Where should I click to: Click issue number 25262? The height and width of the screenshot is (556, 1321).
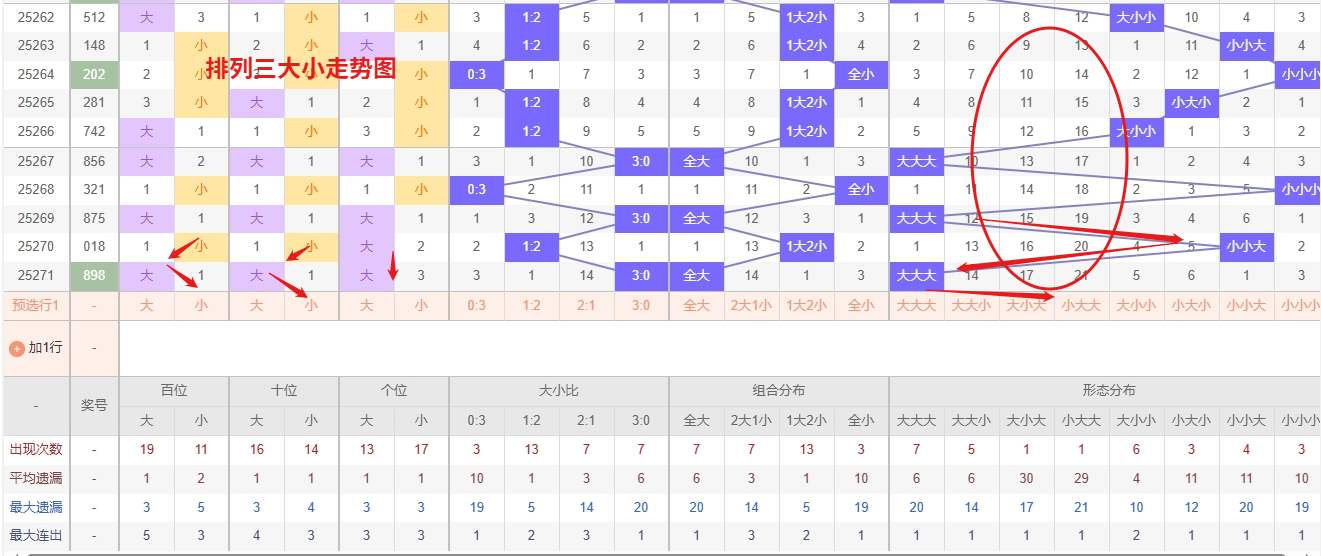click(x=35, y=17)
